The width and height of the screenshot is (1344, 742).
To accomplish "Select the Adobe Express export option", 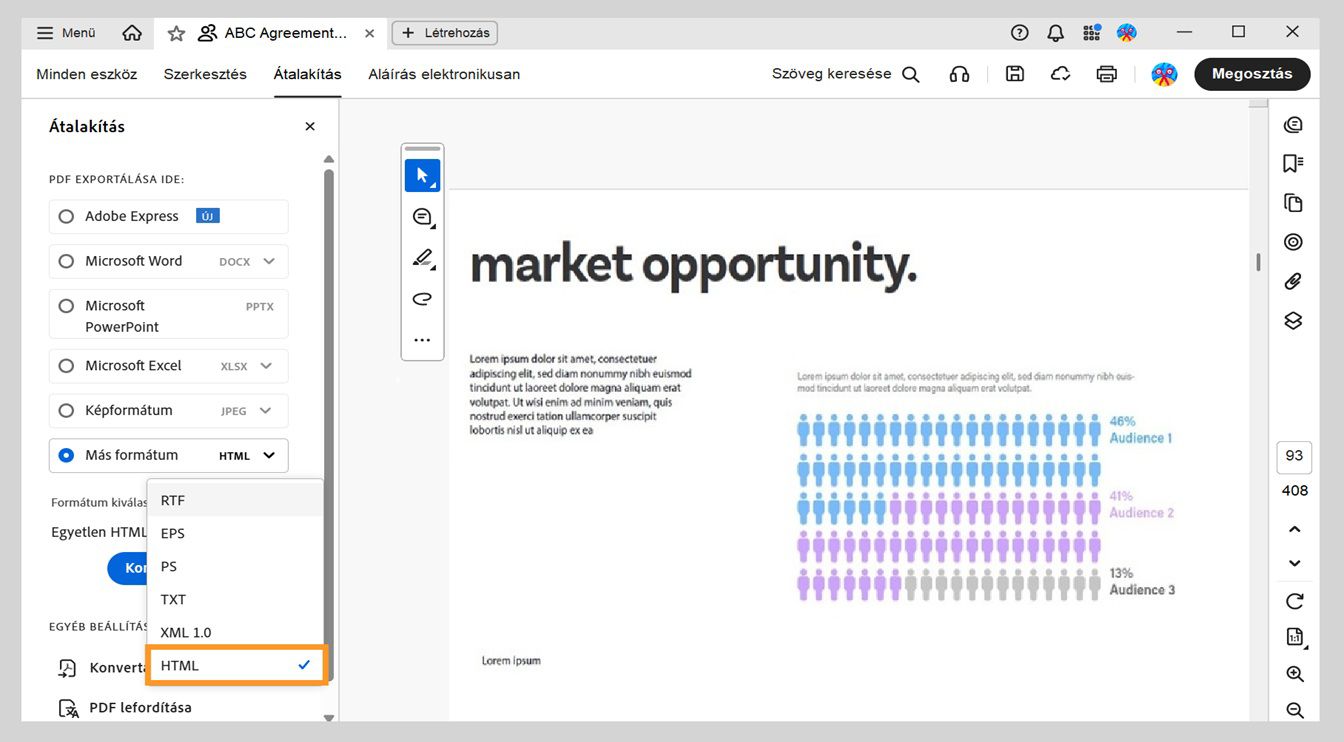I will pyautogui.click(x=65, y=216).
